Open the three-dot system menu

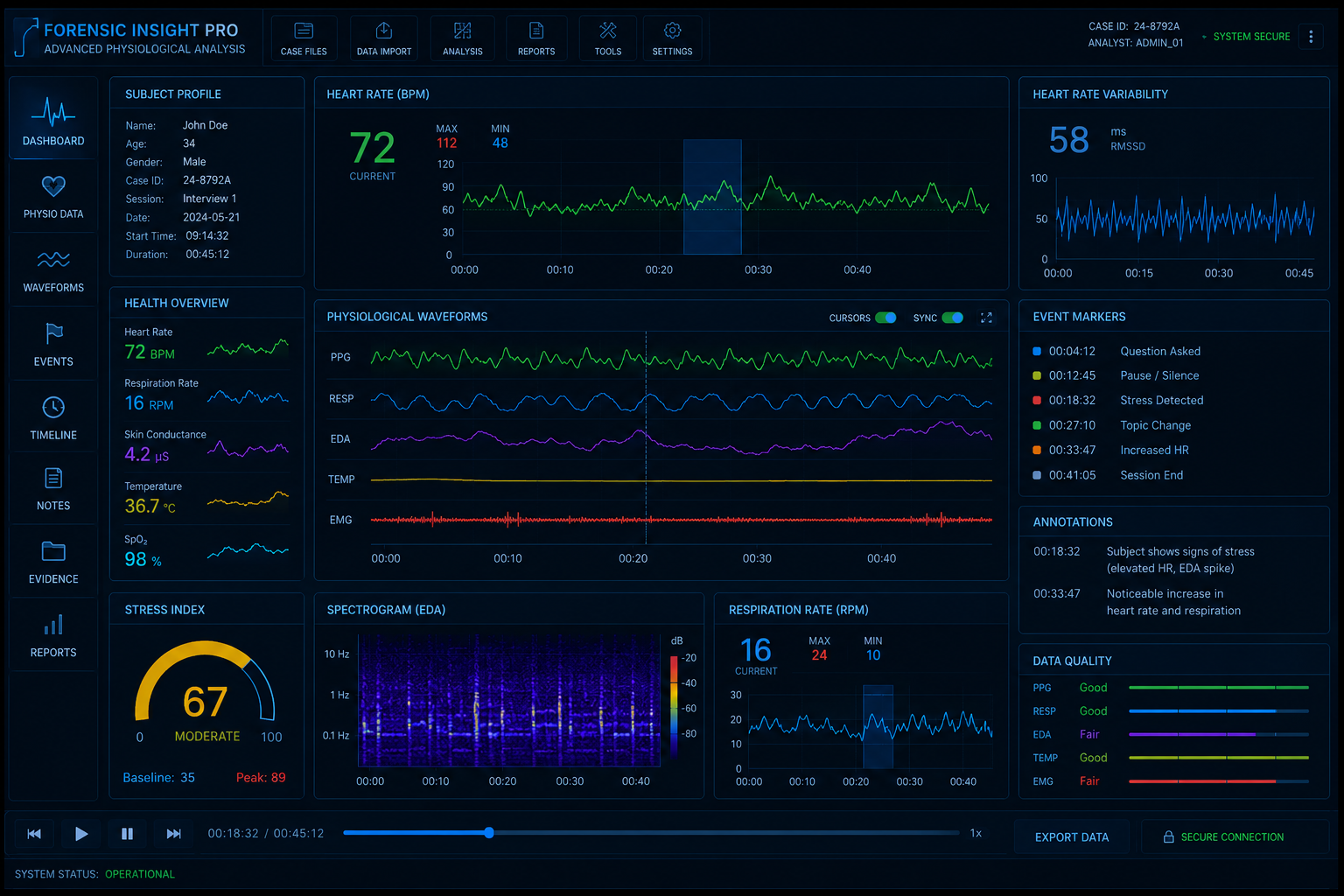[1311, 37]
